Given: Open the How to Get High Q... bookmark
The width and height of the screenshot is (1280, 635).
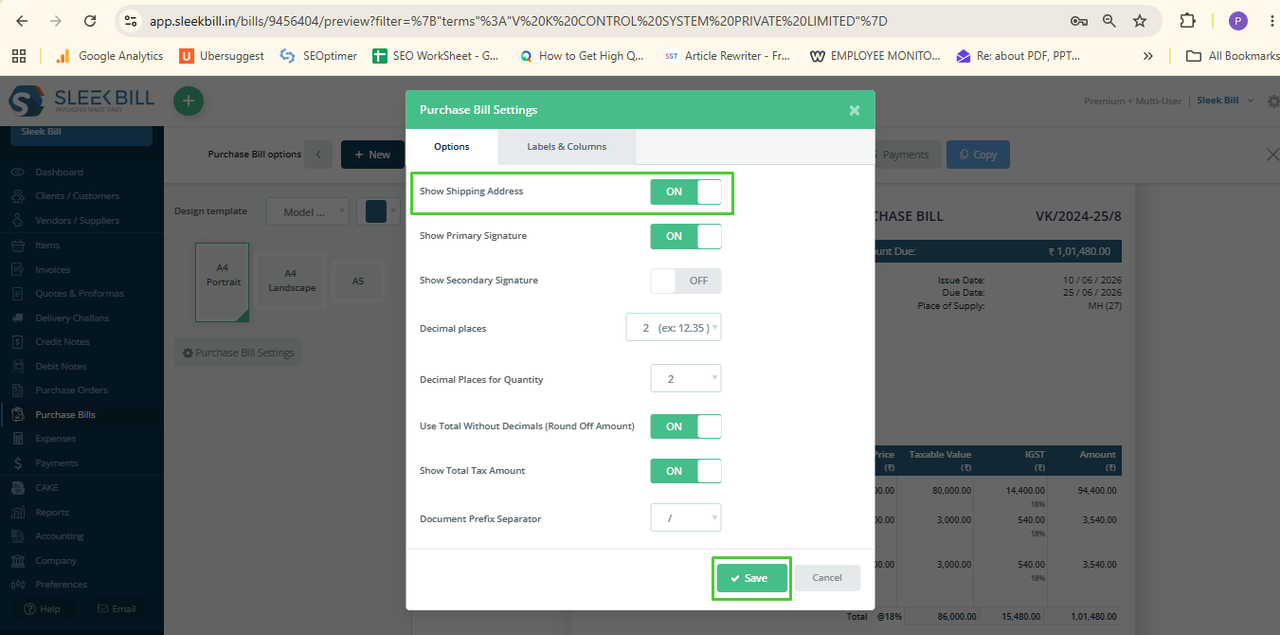Looking at the screenshot, I should (581, 56).
